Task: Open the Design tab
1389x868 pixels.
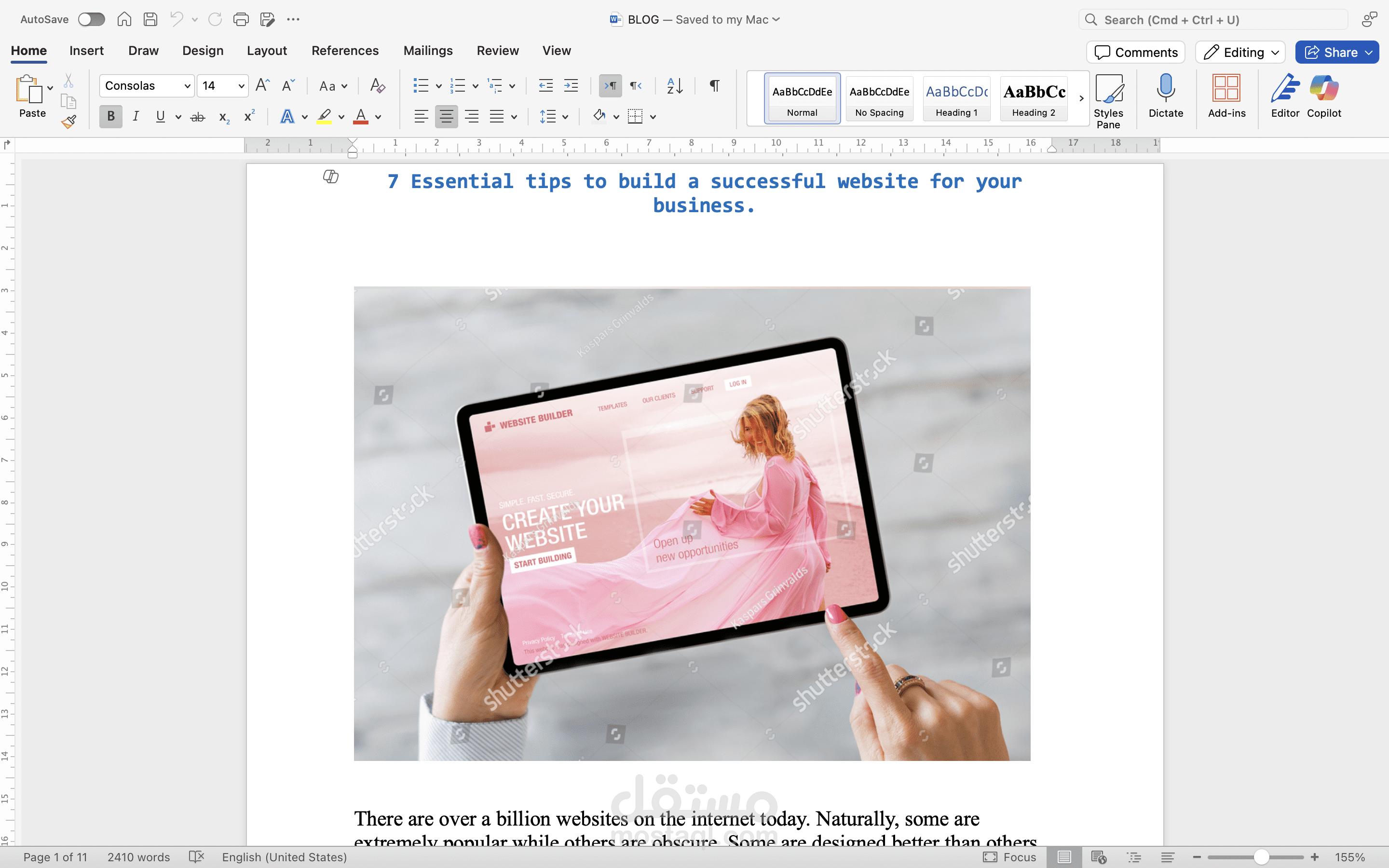Action: point(203,51)
